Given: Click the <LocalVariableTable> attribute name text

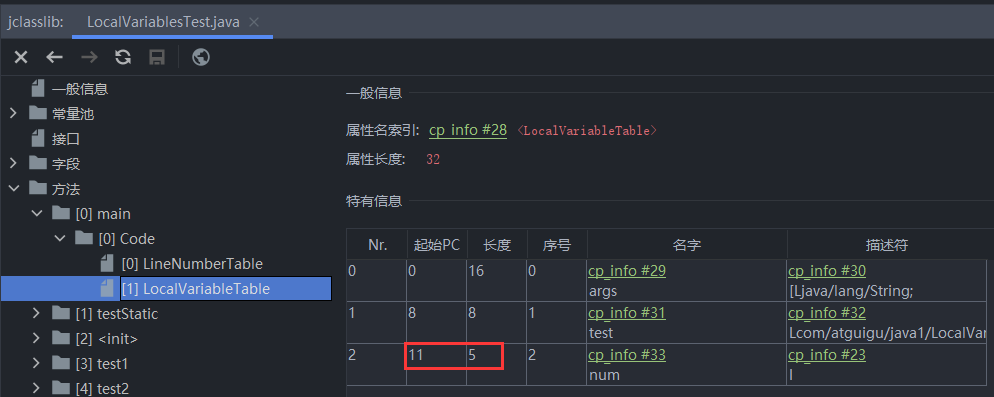Looking at the screenshot, I should coord(587,131).
